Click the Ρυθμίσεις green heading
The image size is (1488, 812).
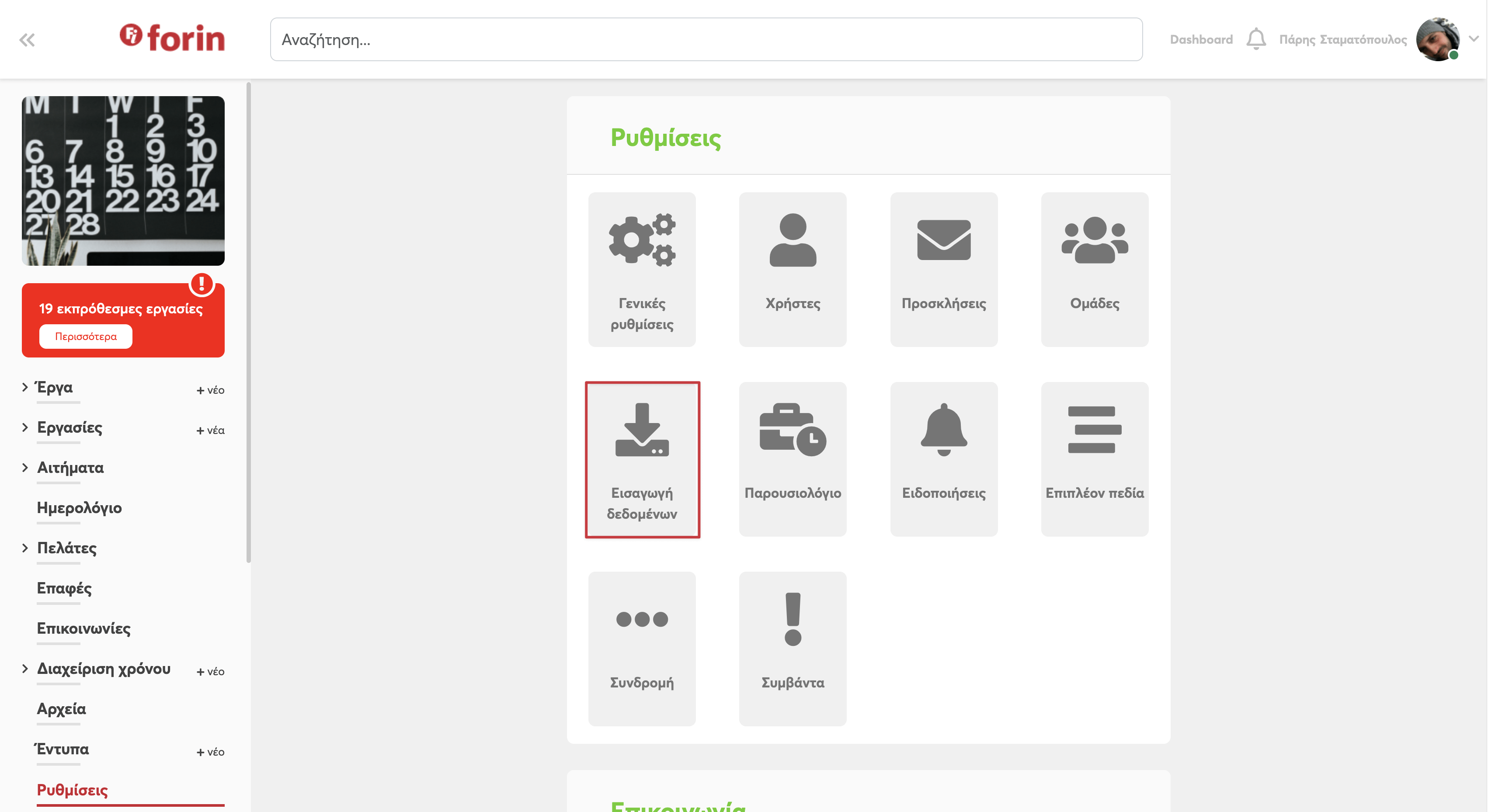[x=665, y=138]
